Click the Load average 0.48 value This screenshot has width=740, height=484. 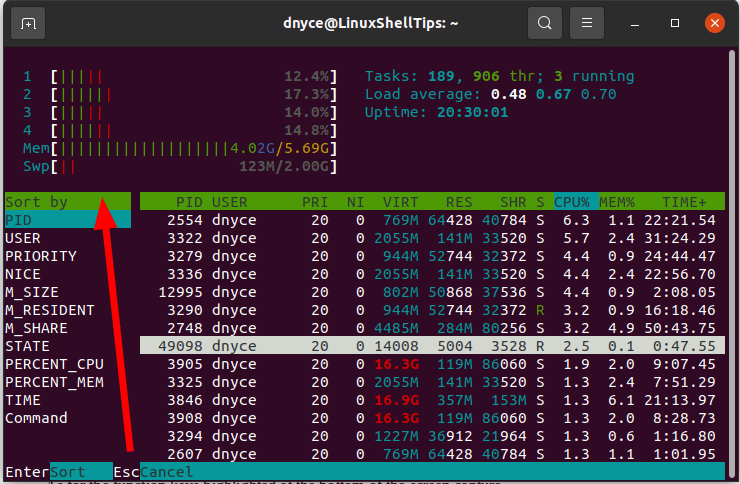pos(508,94)
